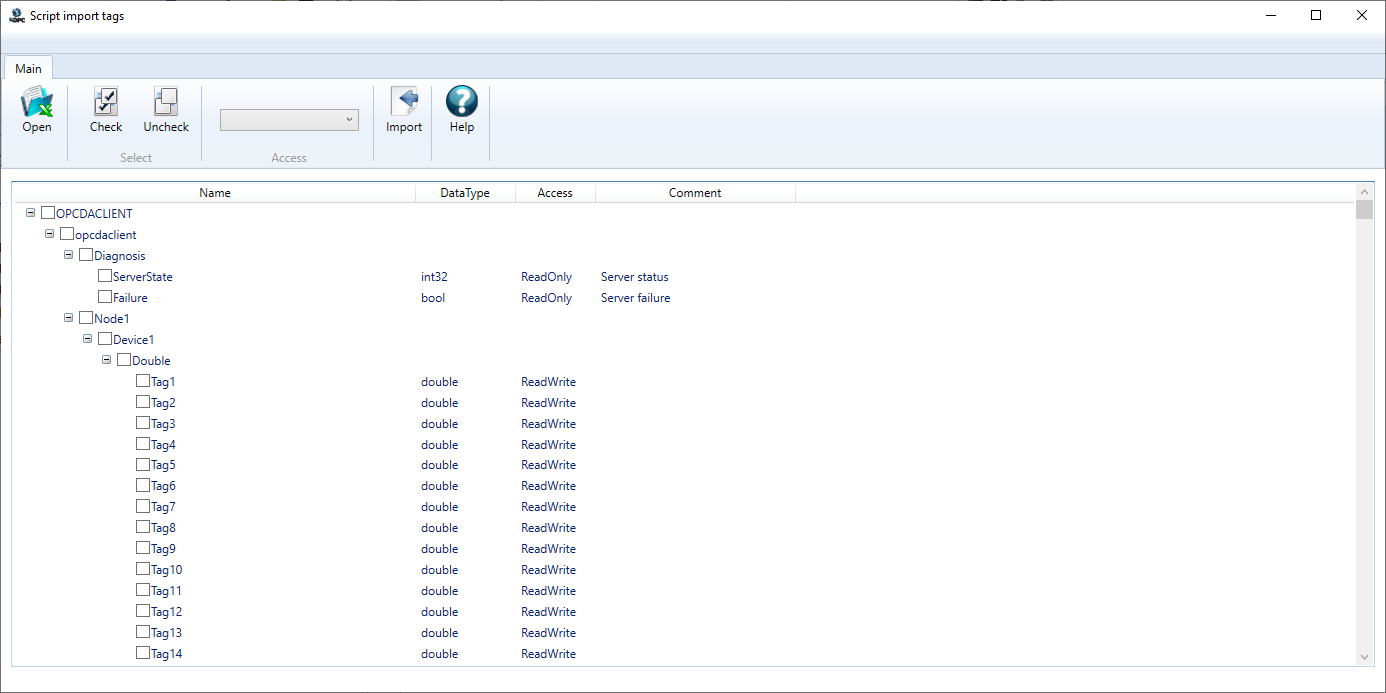
Task: Select the Tag12 checkbox
Action: tap(143, 611)
